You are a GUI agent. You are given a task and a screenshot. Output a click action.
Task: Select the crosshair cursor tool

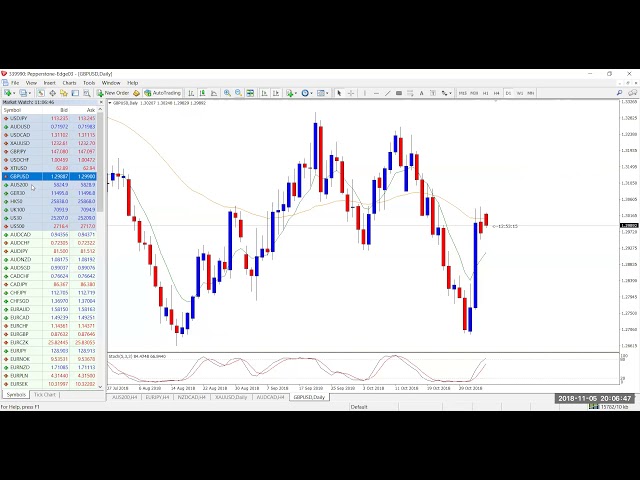(350, 93)
